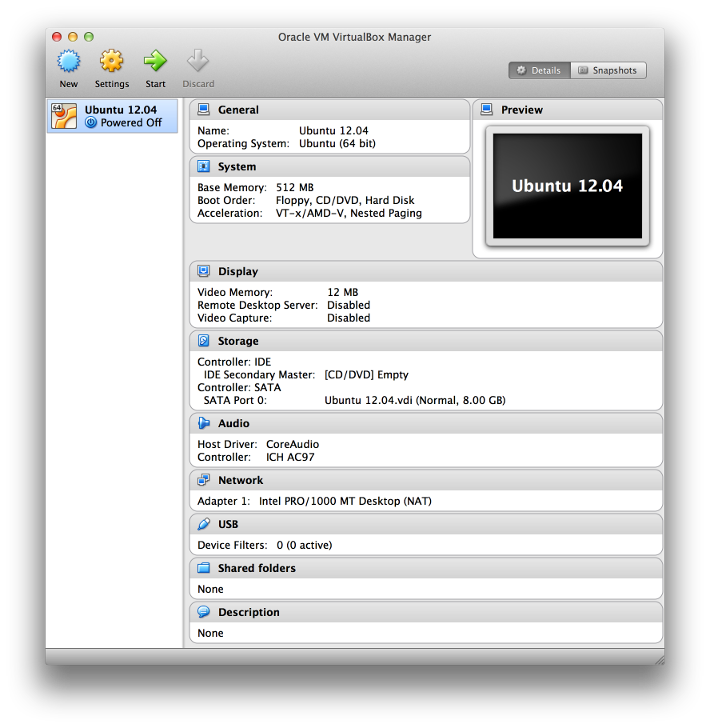
Task: Click None under Description
Action: click(210, 633)
